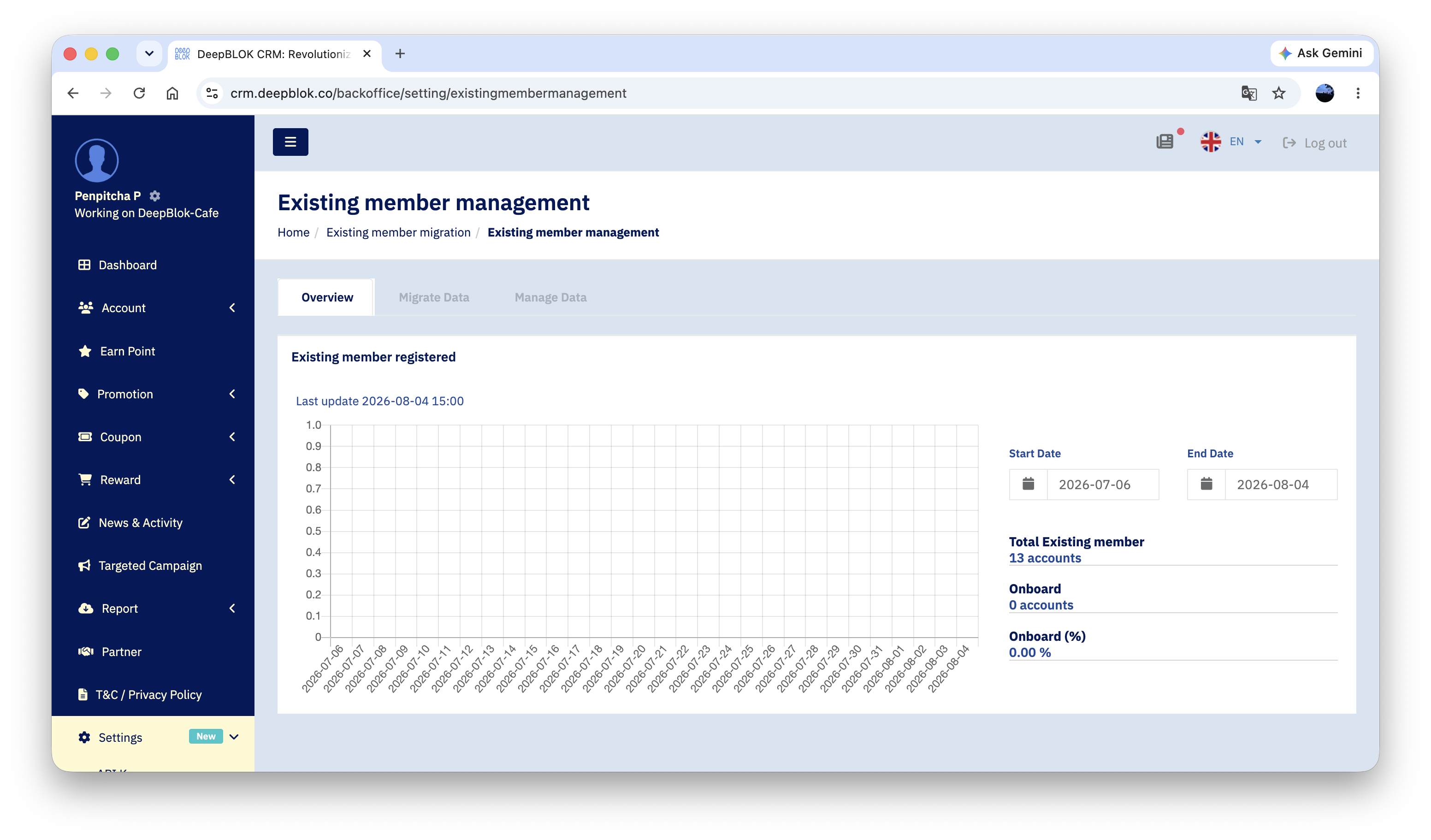This screenshot has width=1431, height=840.
Task: Click 'Last update 2026-08-04 15:00' text
Action: (x=380, y=401)
